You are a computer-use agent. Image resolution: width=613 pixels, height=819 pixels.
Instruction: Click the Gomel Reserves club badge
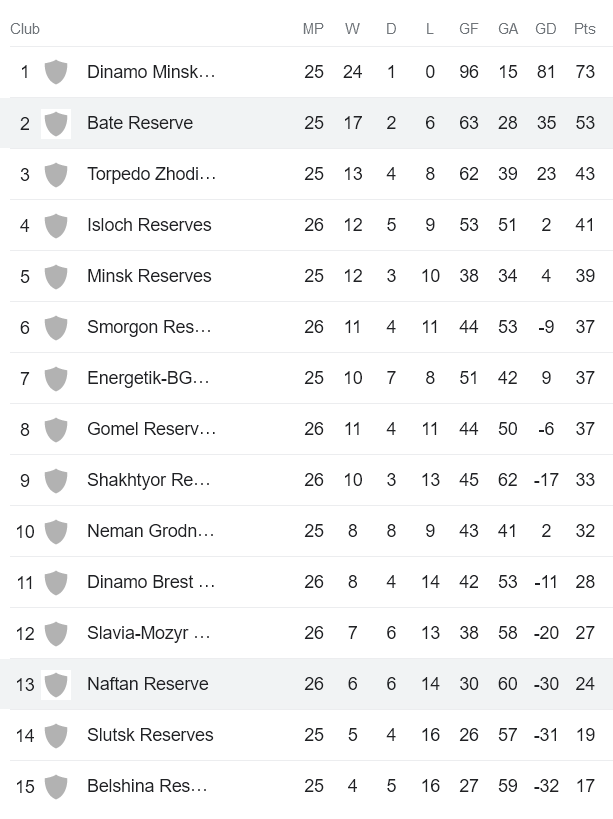click(56, 428)
